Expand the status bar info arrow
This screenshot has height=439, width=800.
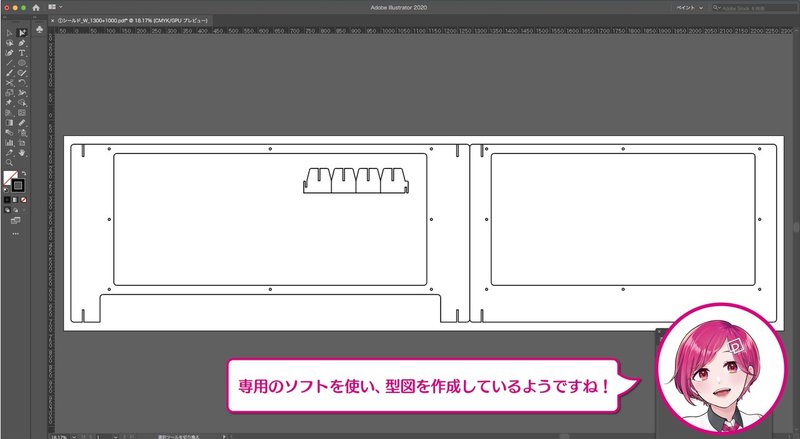(223, 436)
